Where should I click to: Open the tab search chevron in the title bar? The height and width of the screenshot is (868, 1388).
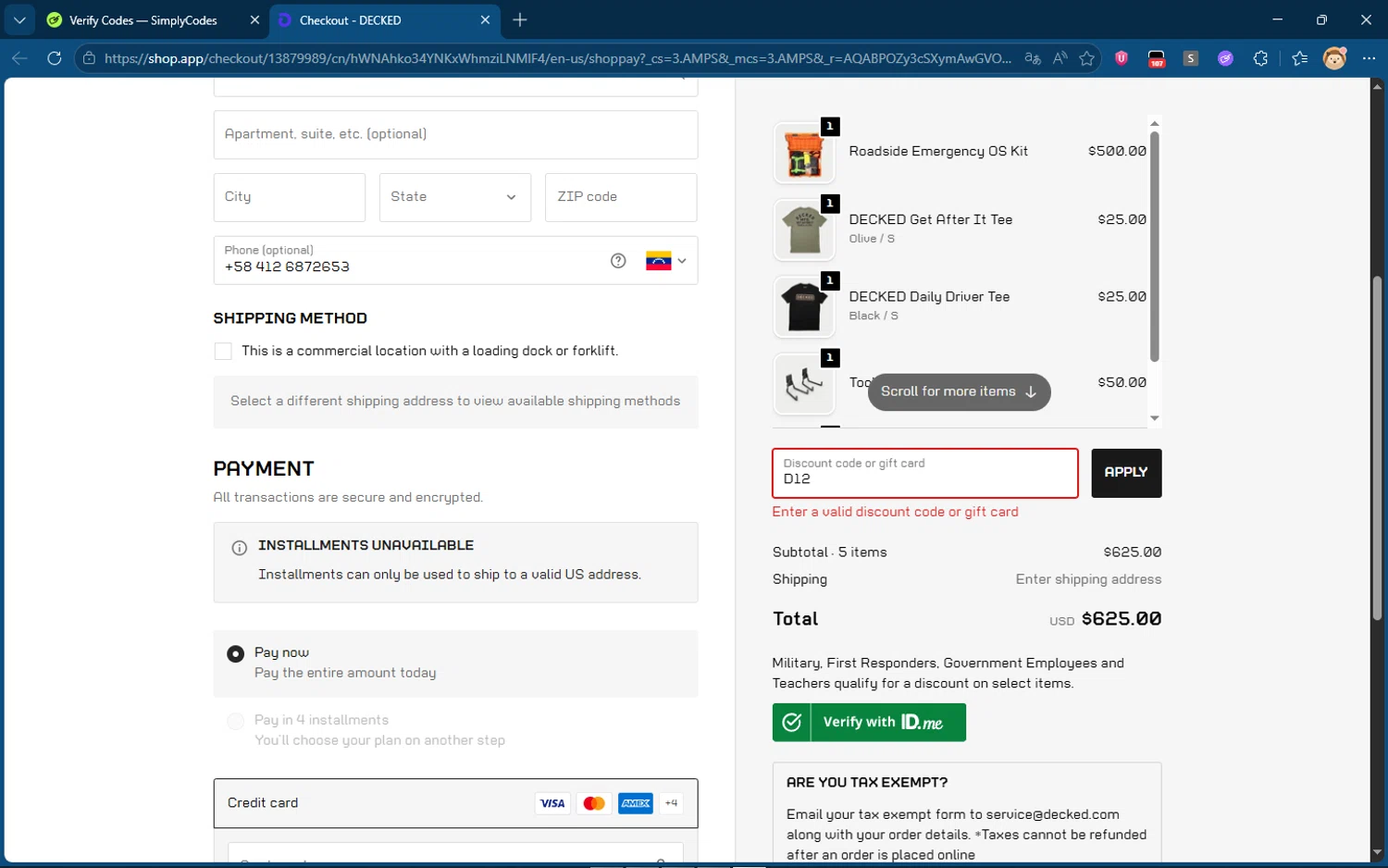[x=19, y=19]
